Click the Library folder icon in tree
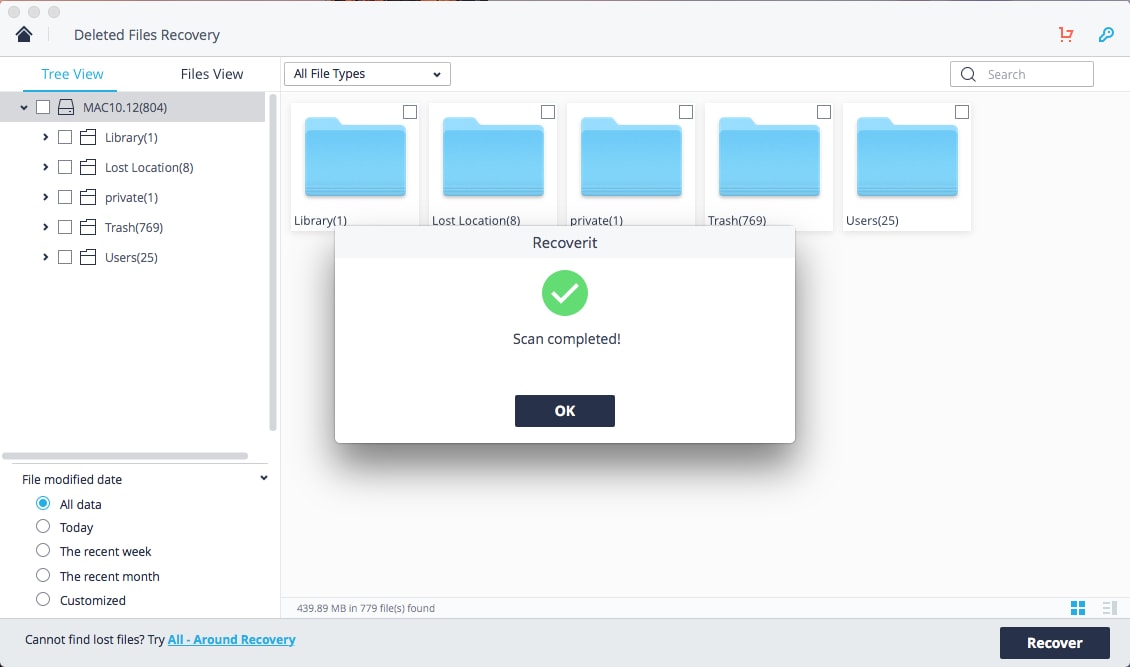Screen dimensions: 1130x667 pyautogui.click(x=88, y=137)
